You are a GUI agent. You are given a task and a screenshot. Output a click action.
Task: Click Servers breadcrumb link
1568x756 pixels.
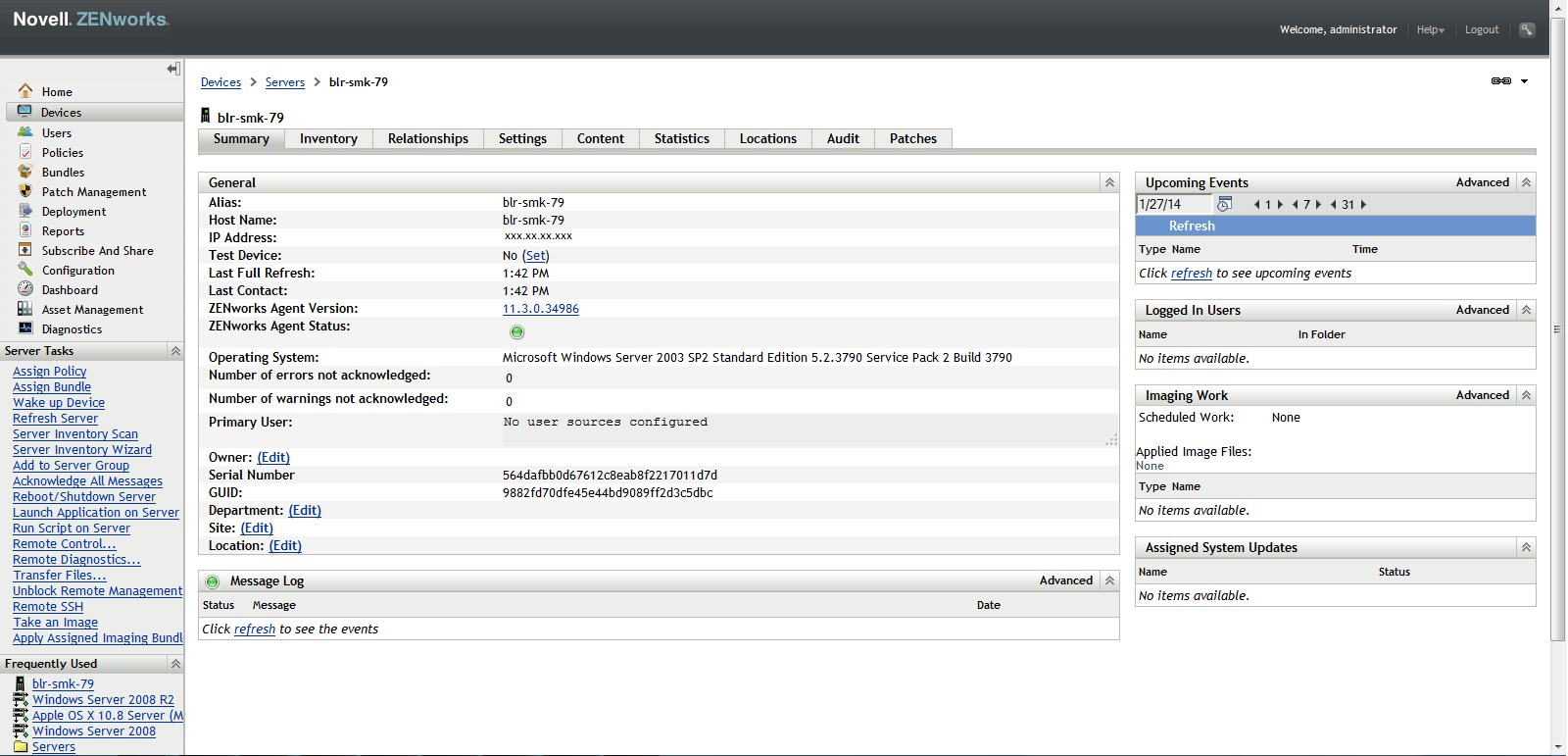(x=285, y=82)
